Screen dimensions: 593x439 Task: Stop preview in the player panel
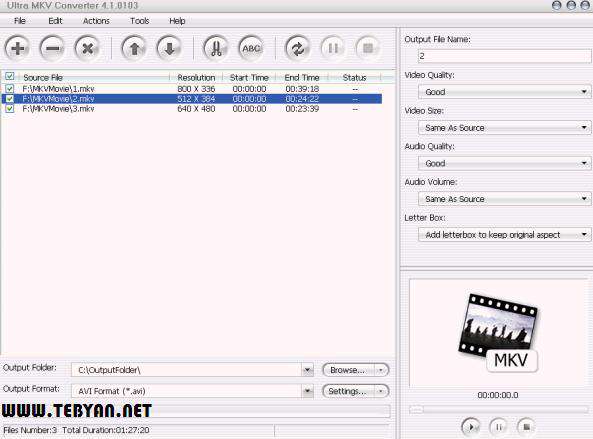(x=526, y=427)
